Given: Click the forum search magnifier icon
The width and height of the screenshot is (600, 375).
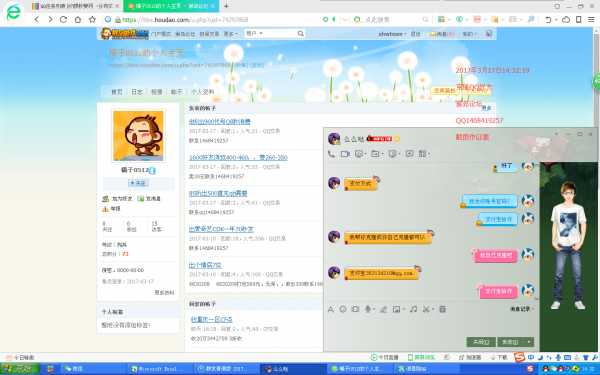Looking at the screenshot, I should pyautogui.click(x=301, y=34).
